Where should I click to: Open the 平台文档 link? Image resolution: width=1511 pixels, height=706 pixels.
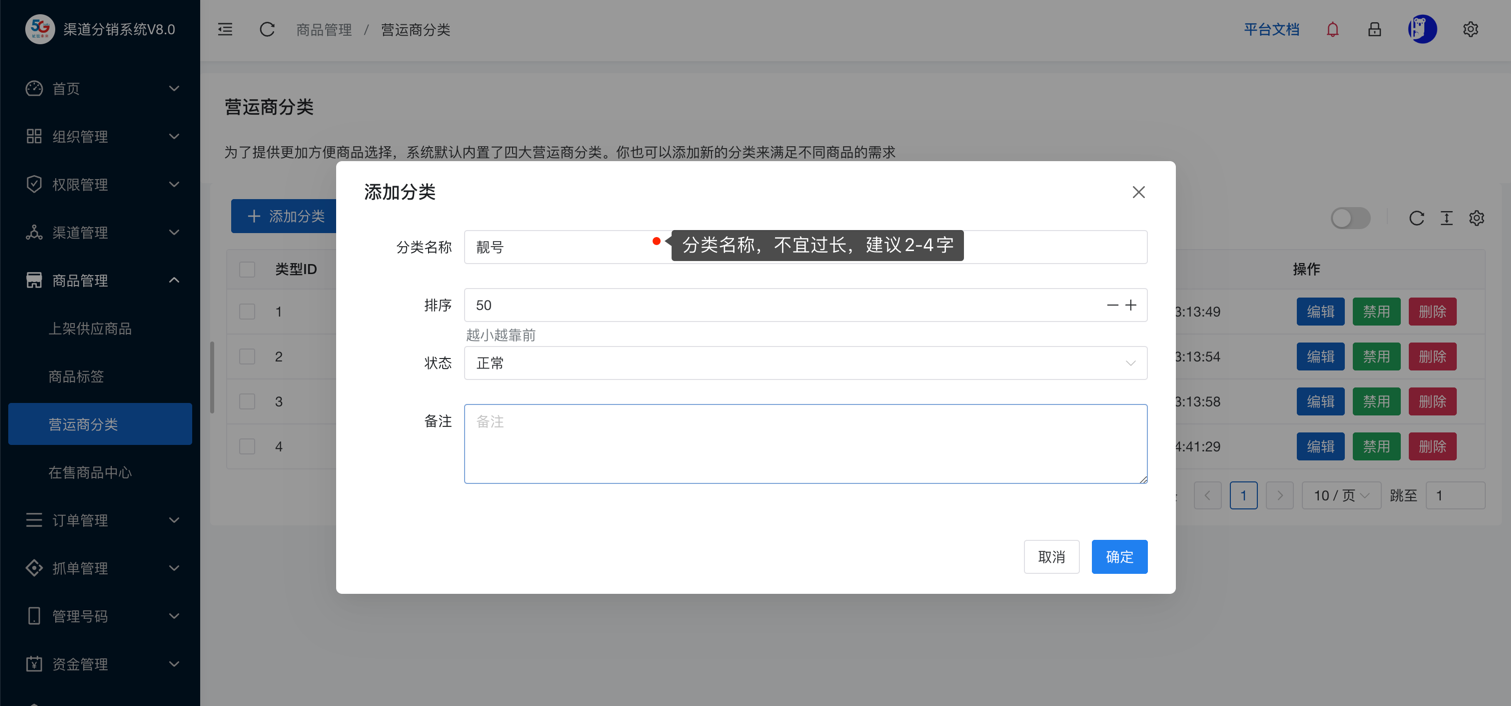pyautogui.click(x=1271, y=30)
